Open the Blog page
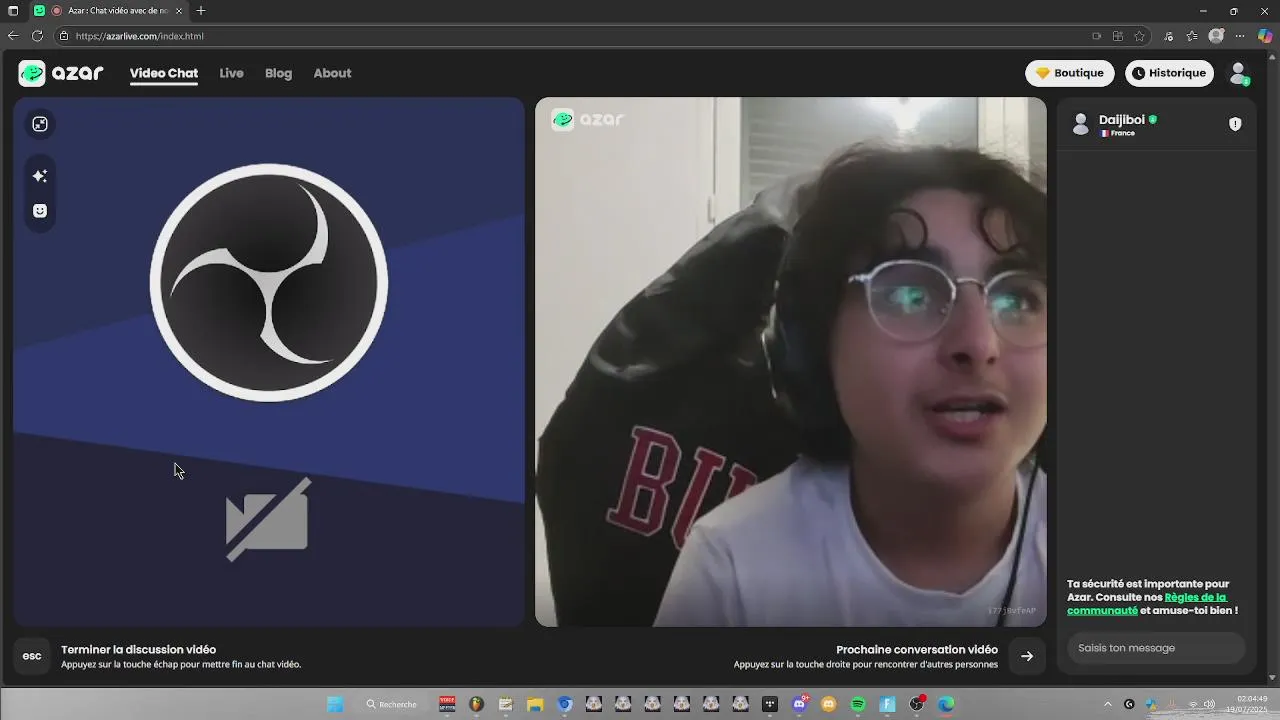This screenshot has width=1280, height=720. coord(278,73)
